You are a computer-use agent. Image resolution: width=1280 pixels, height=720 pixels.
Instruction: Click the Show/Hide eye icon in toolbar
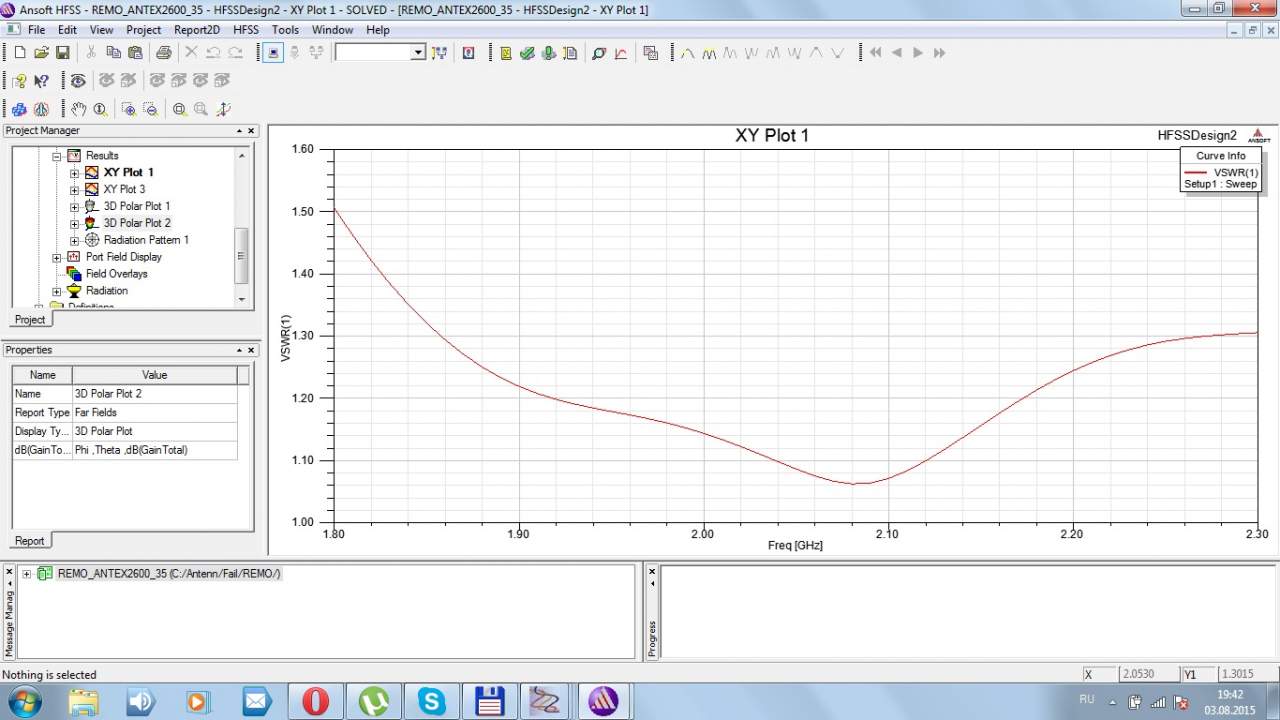[77, 81]
